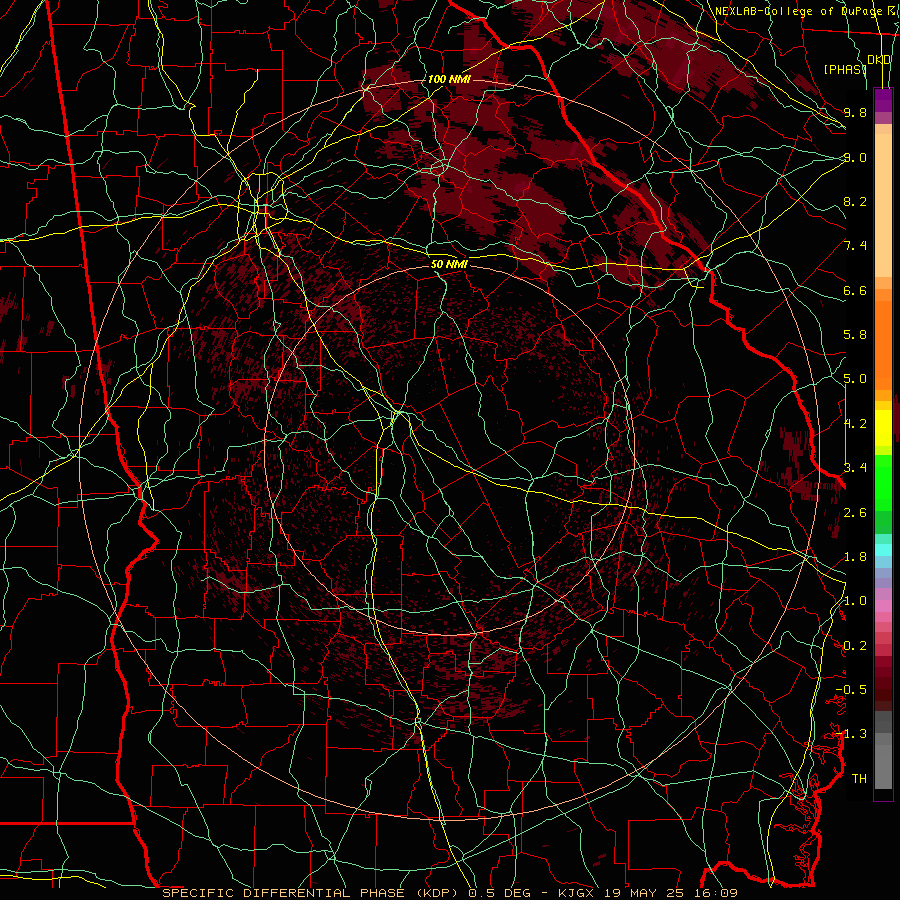The width and height of the screenshot is (900, 900).
Task: Click the "TH" threshold label on the scale
Action: point(859,779)
